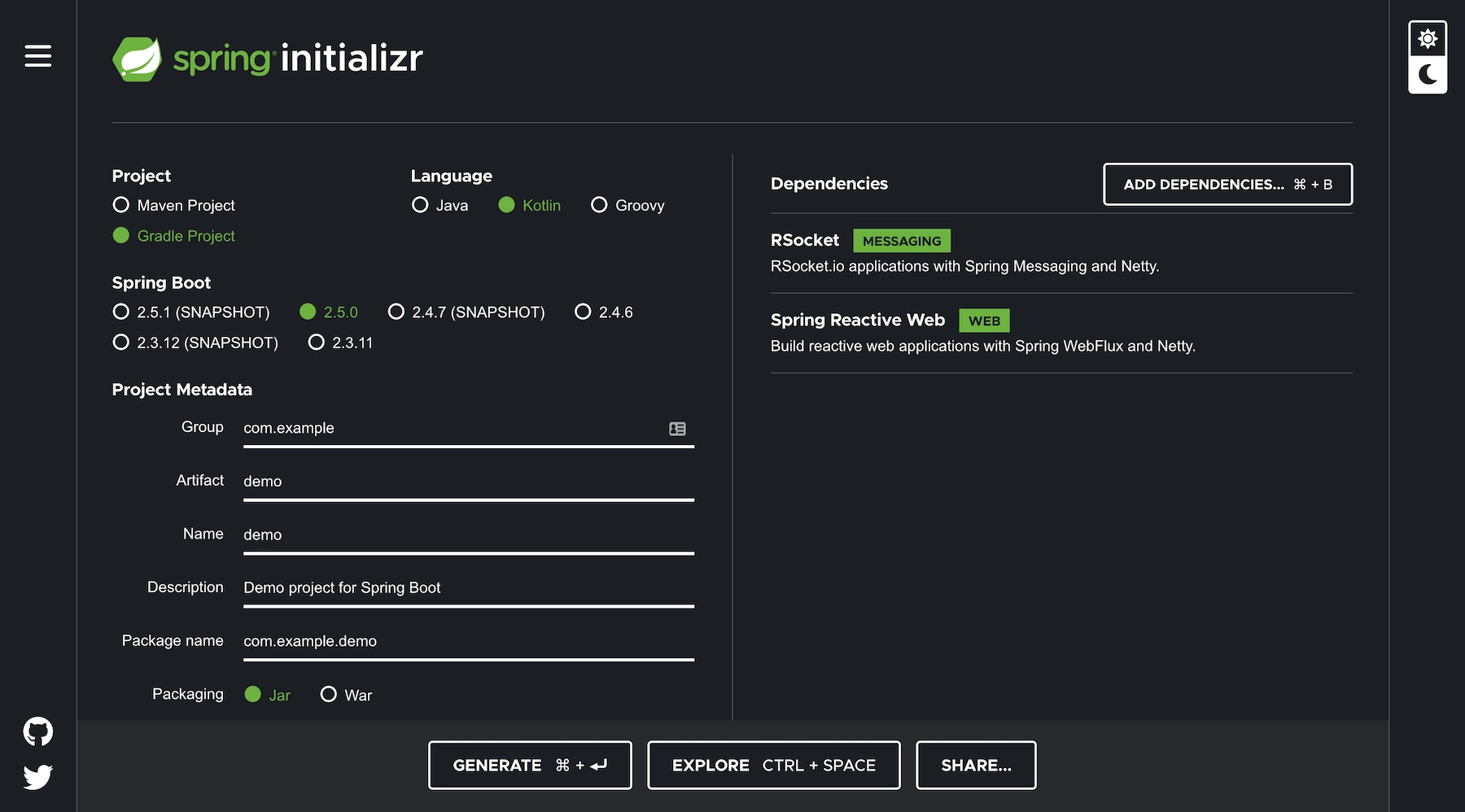Click the Project Metadata heading
The width and height of the screenshot is (1465, 812).
(182, 390)
